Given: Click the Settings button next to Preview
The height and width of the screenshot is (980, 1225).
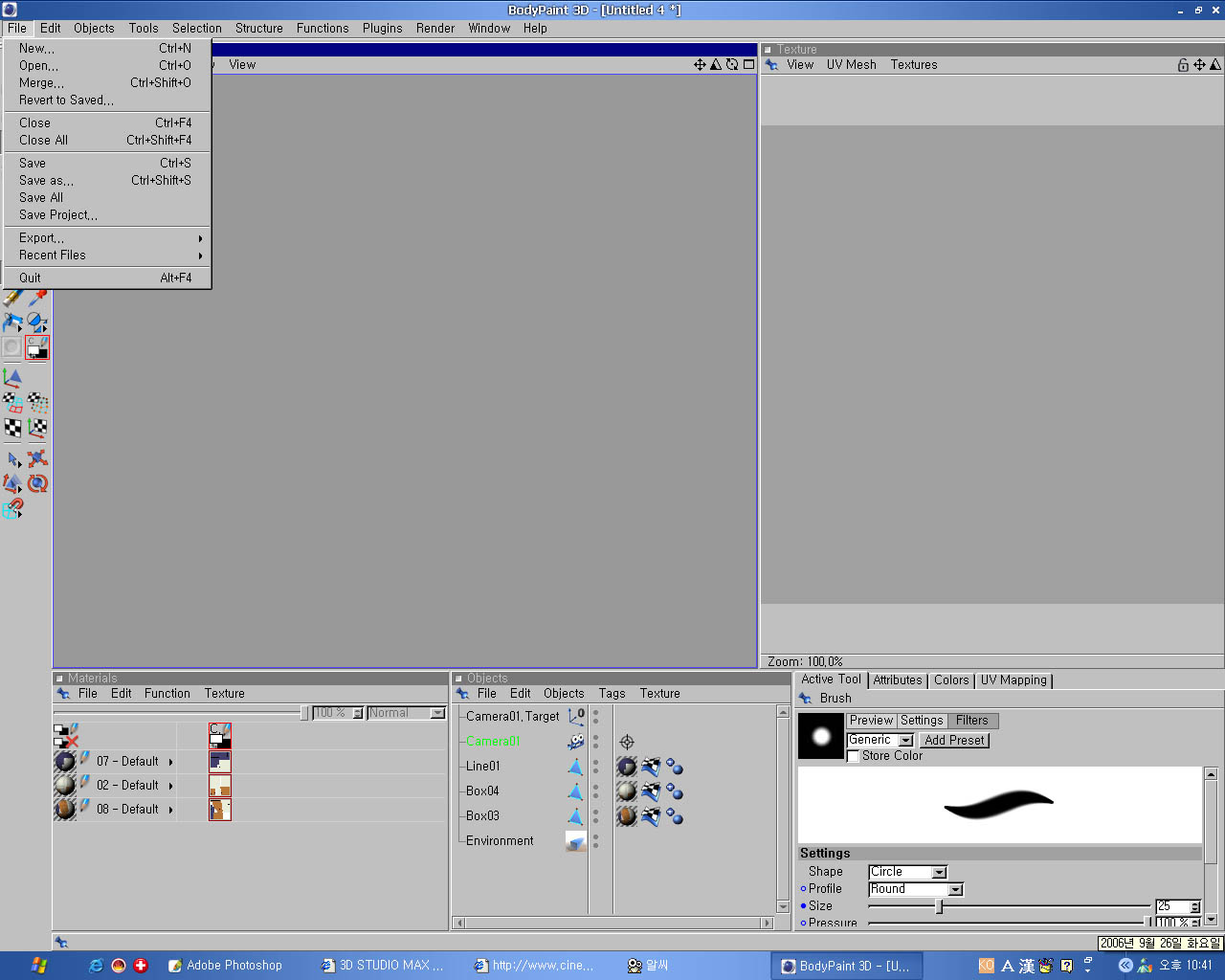Looking at the screenshot, I should pyautogui.click(x=922, y=721).
